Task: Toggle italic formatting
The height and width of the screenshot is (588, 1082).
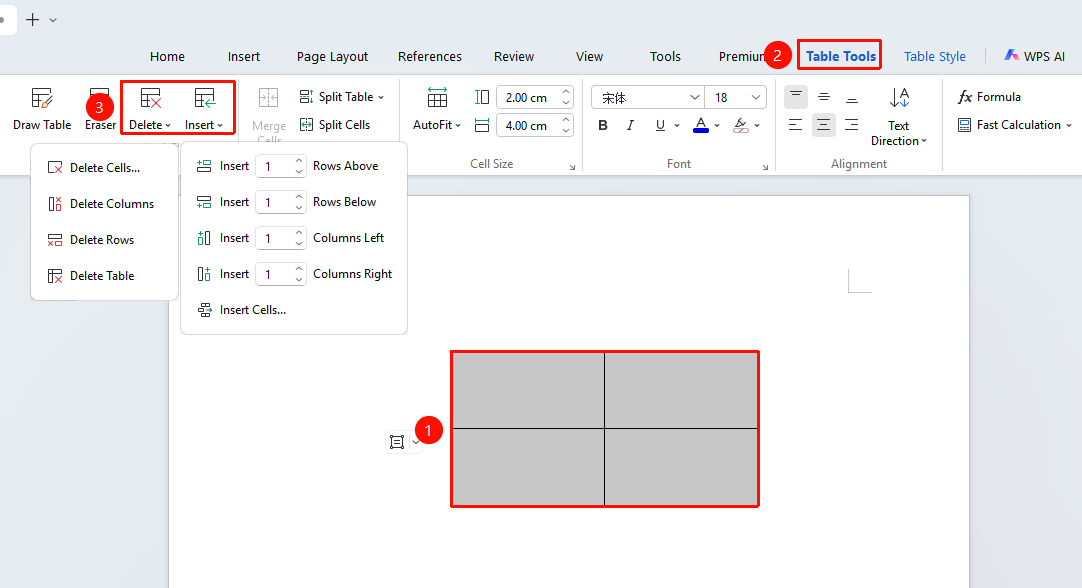Action: tap(630, 125)
